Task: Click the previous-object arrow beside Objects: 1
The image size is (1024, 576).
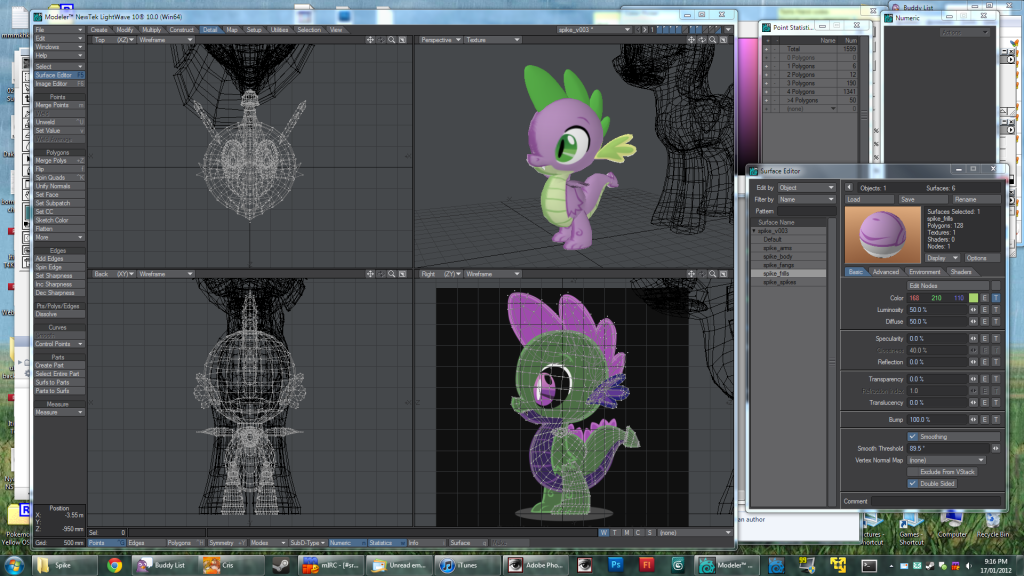Action: click(x=849, y=187)
